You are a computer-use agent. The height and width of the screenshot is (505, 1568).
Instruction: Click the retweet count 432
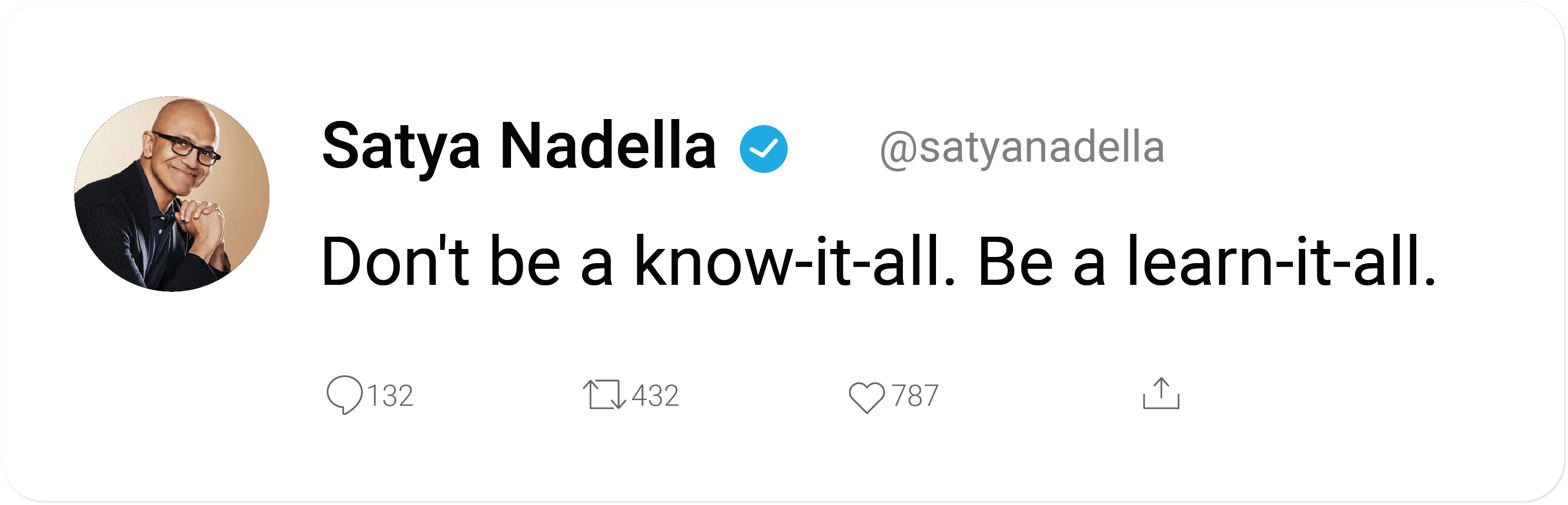(x=656, y=396)
